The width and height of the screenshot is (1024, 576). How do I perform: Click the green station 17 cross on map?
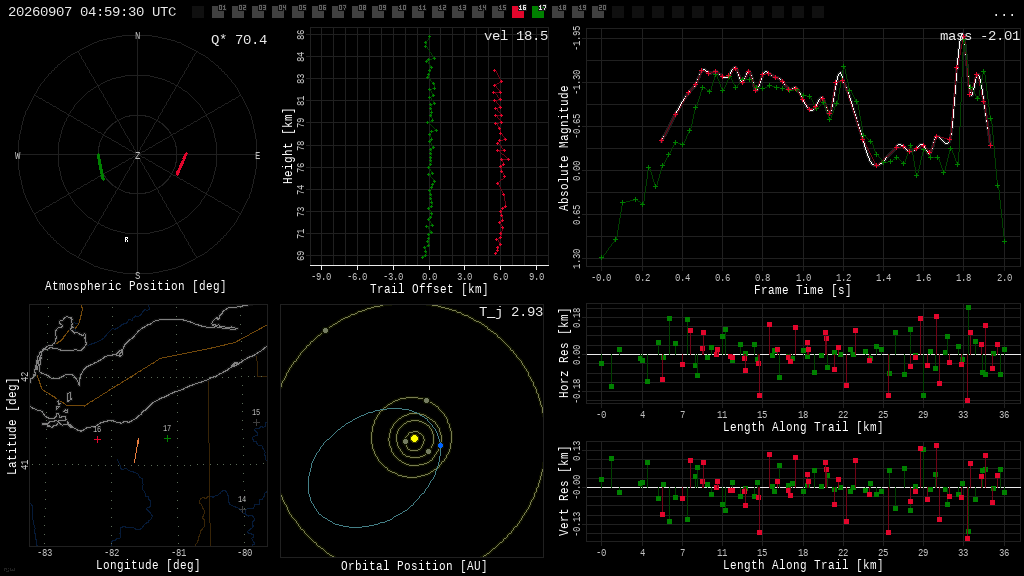(167, 438)
